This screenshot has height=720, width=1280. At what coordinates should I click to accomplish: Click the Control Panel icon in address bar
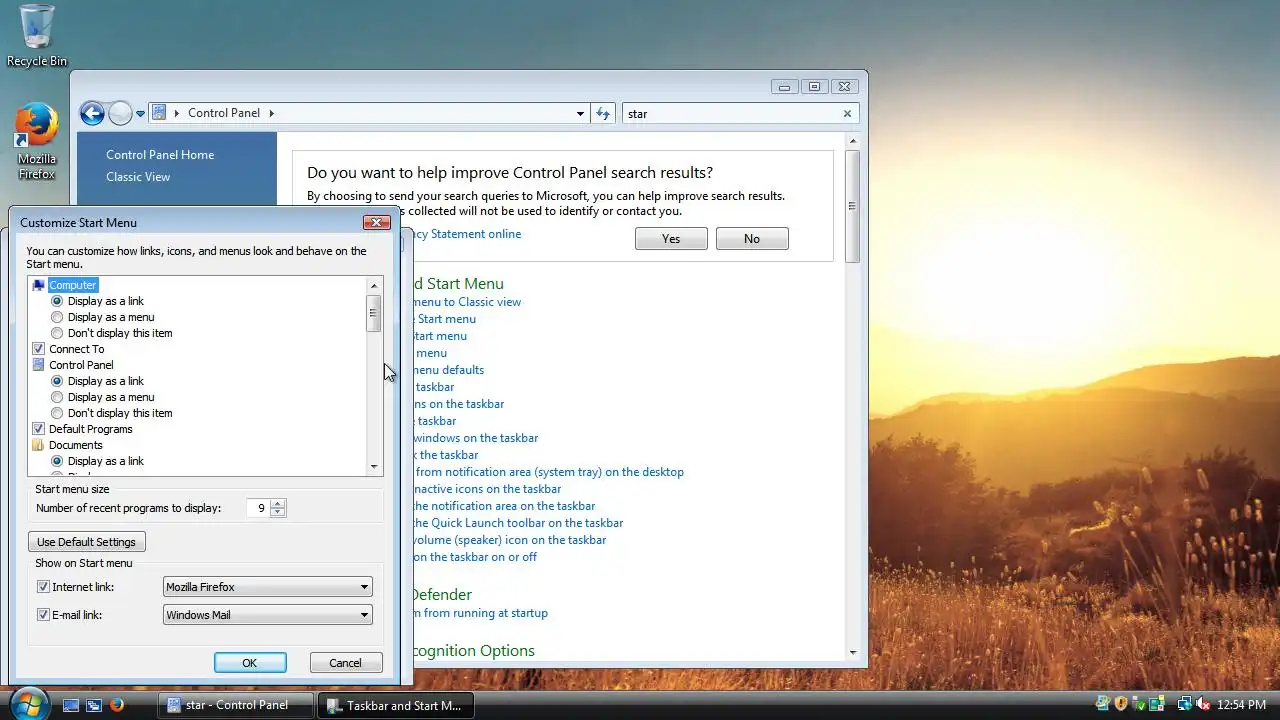point(159,113)
